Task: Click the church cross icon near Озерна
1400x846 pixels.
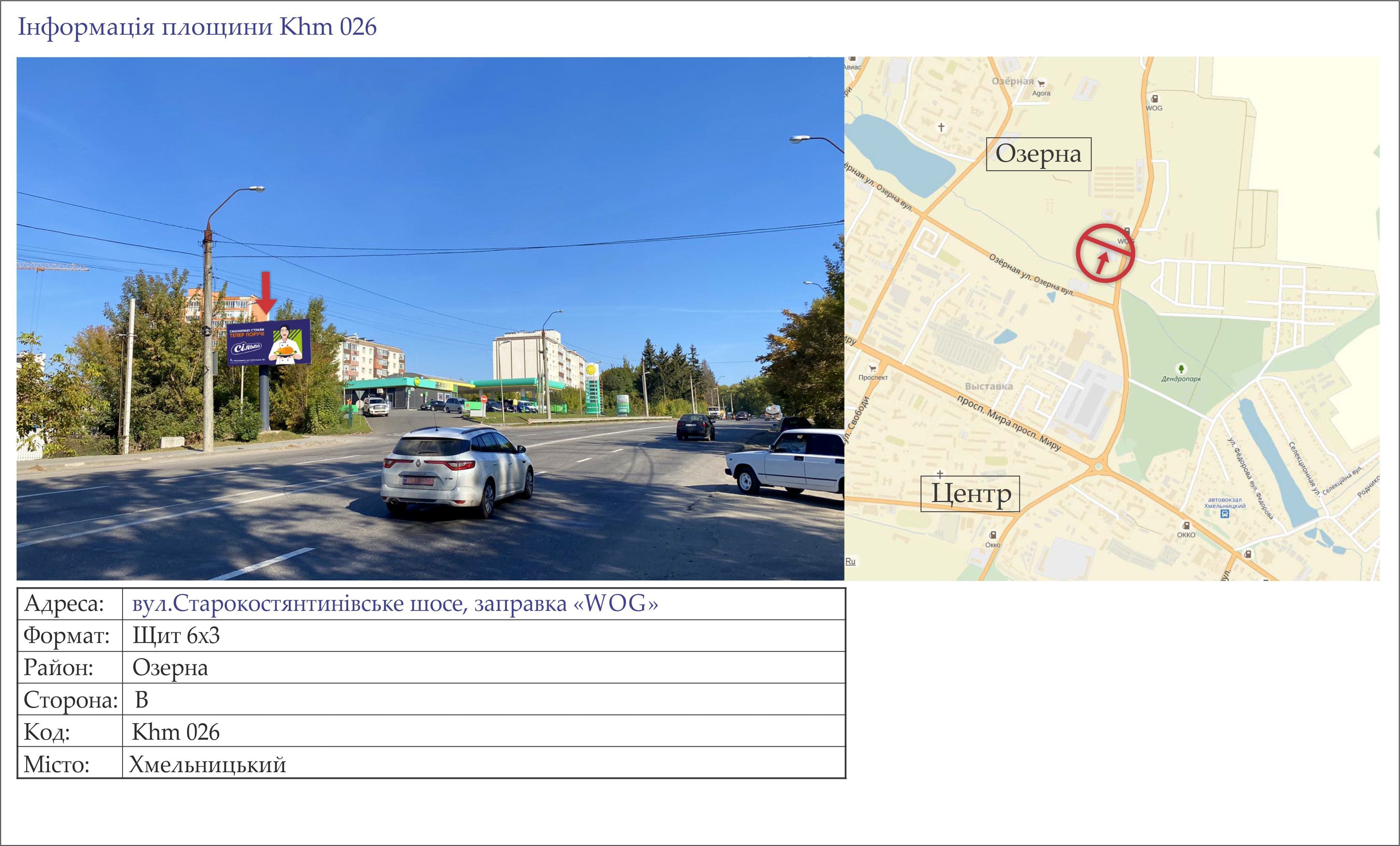Action: [941, 127]
